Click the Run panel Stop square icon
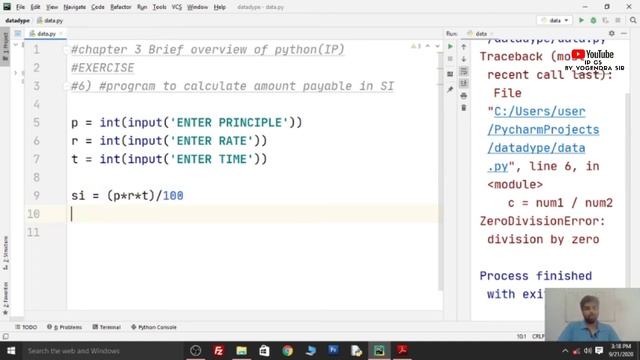 (450, 59)
